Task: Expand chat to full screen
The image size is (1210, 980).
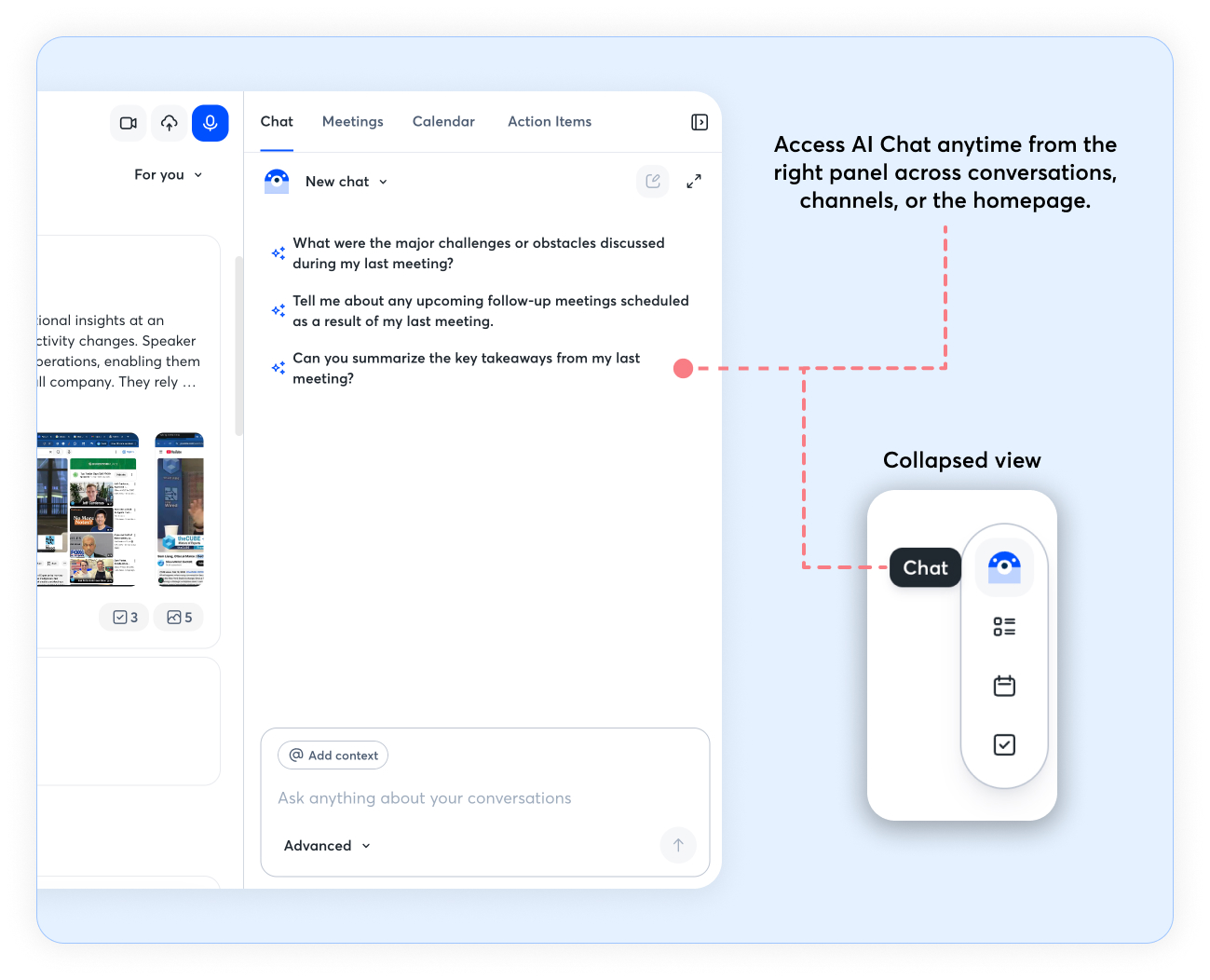Action: [694, 182]
